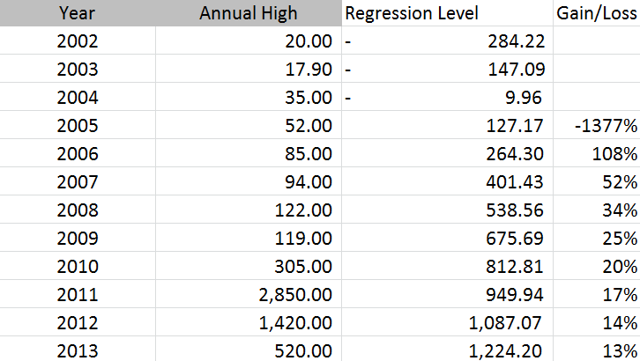This screenshot has width=640, height=361.
Task: Select regression level cell 127.17
Action: pos(447,125)
